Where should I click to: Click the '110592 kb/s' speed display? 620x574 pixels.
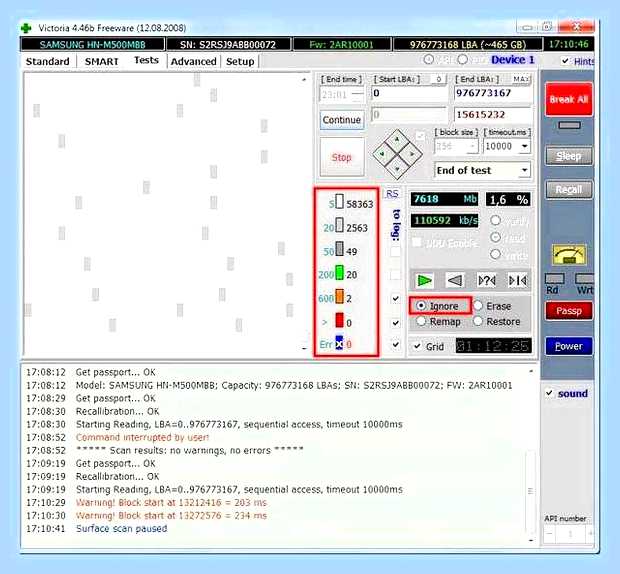tap(444, 220)
